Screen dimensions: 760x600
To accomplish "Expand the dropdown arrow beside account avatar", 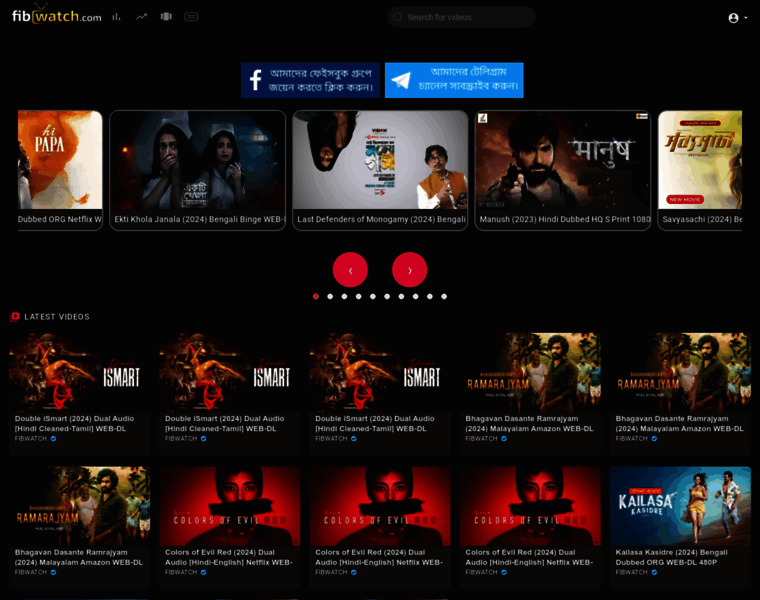I will (745, 18).
